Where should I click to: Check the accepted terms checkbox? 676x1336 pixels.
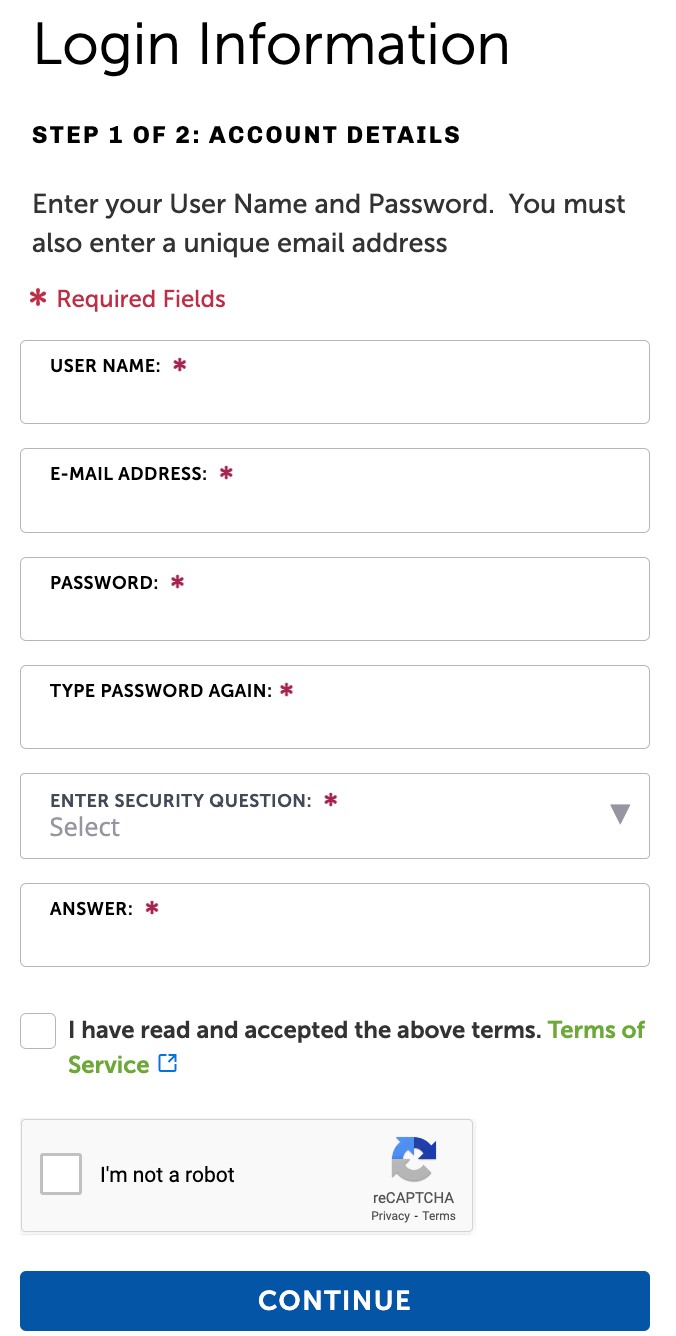pyautogui.click(x=38, y=1031)
